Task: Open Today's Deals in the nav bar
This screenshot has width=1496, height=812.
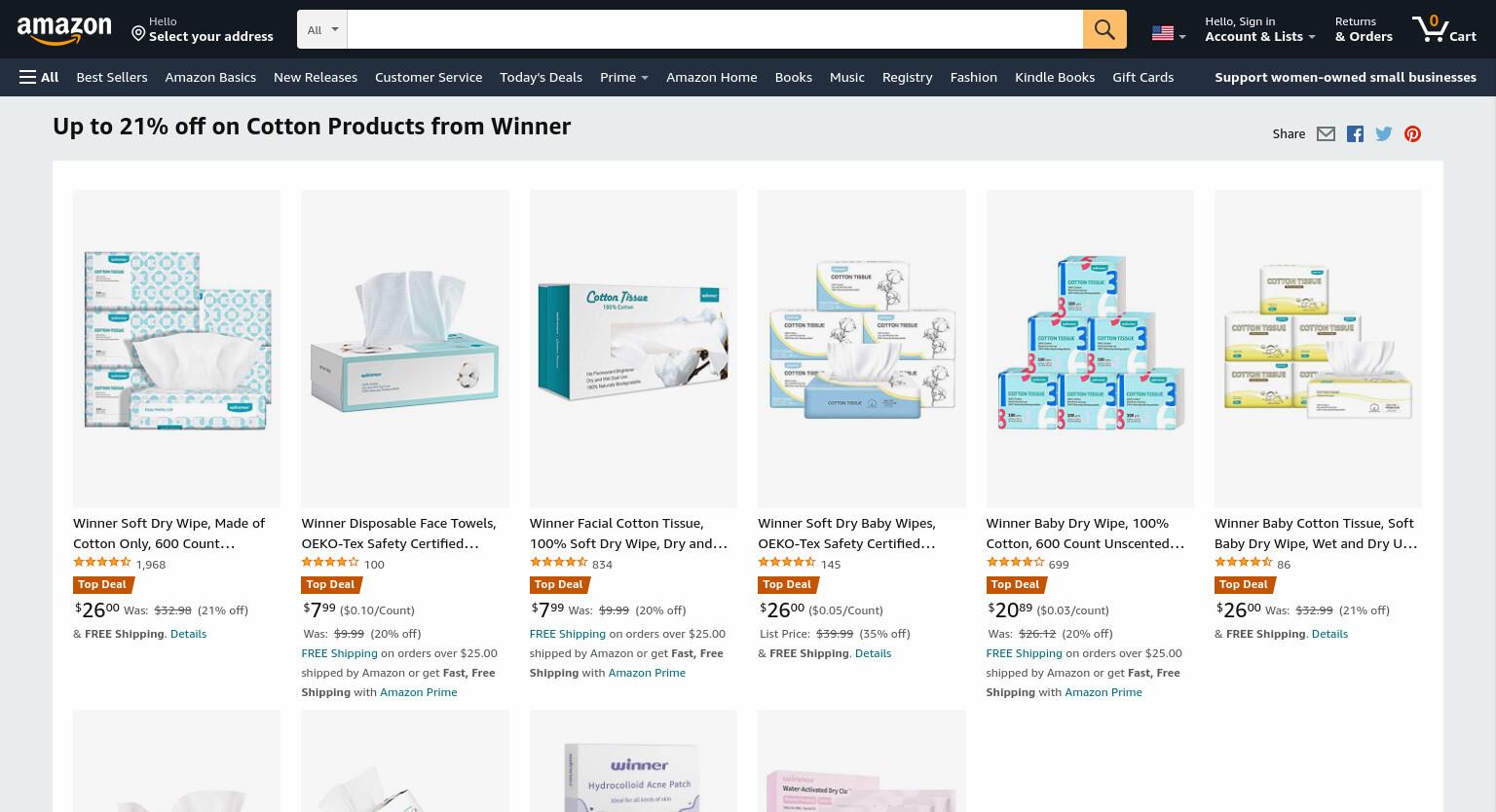Action: coord(541,77)
